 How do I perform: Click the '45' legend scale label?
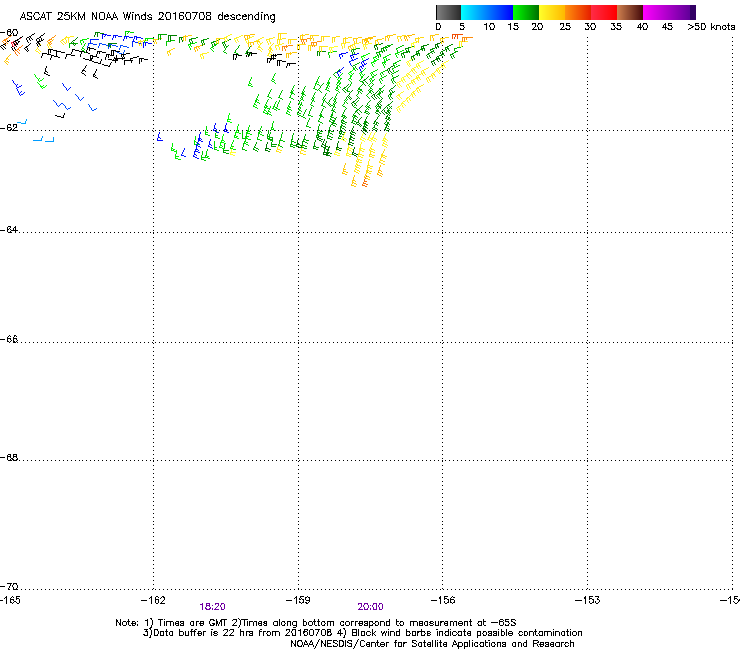coord(667,27)
